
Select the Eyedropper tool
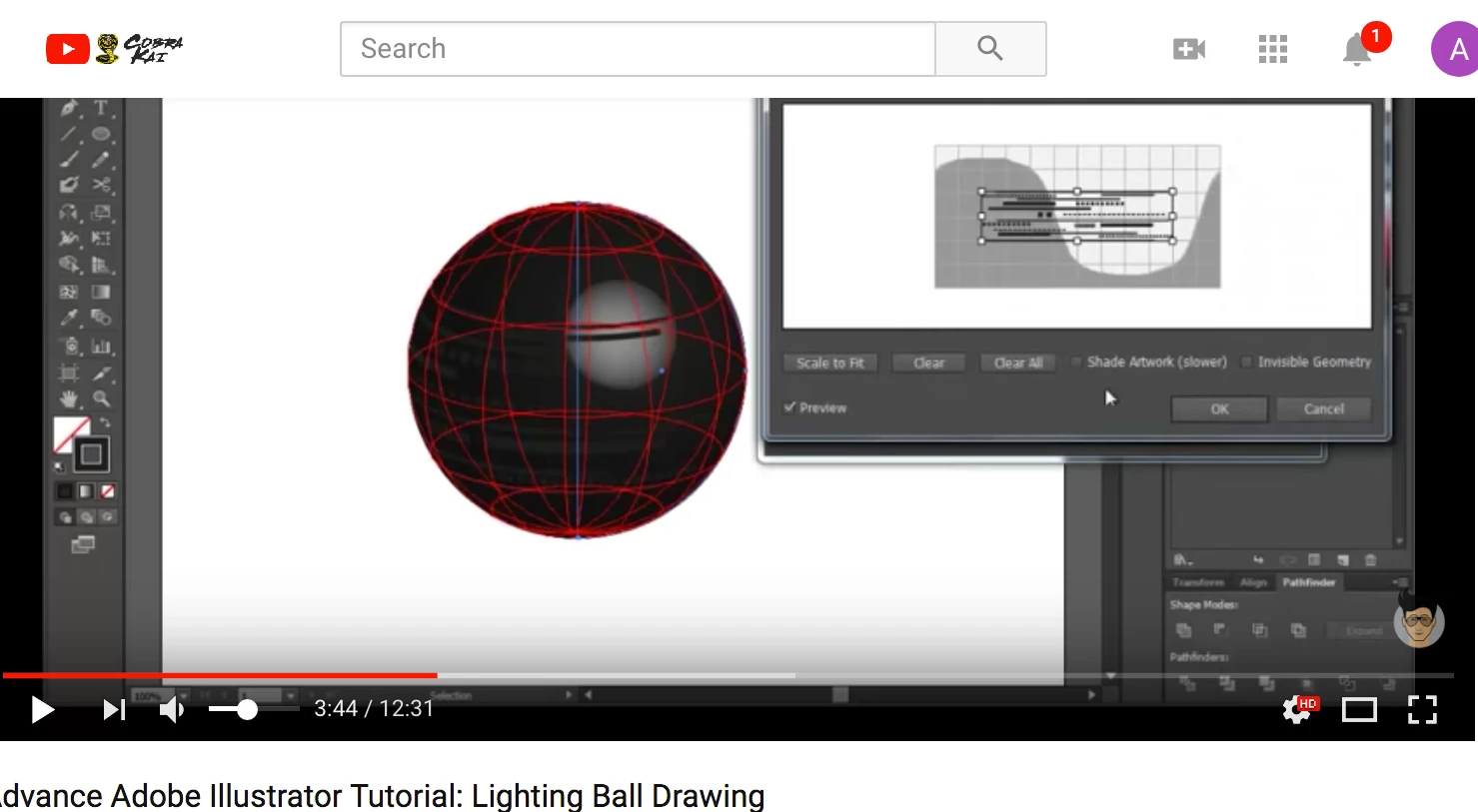69,318
